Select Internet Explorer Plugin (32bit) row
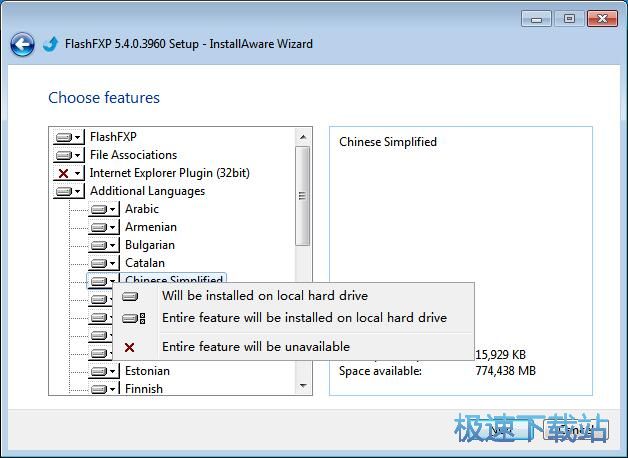The width and height of the screenshot is (628, 458). click(x=170, y=173)
